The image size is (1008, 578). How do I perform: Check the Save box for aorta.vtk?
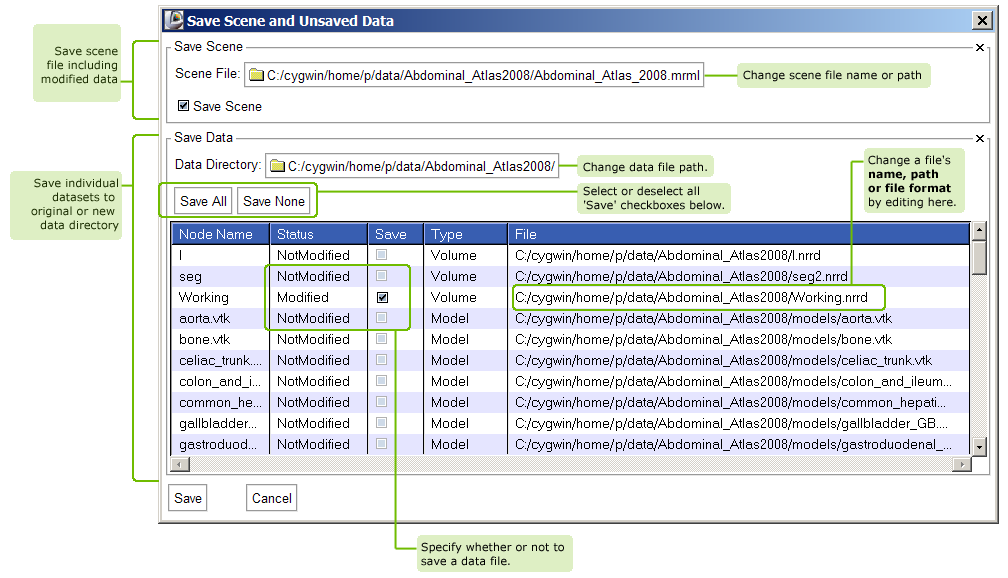click(382, 318)
